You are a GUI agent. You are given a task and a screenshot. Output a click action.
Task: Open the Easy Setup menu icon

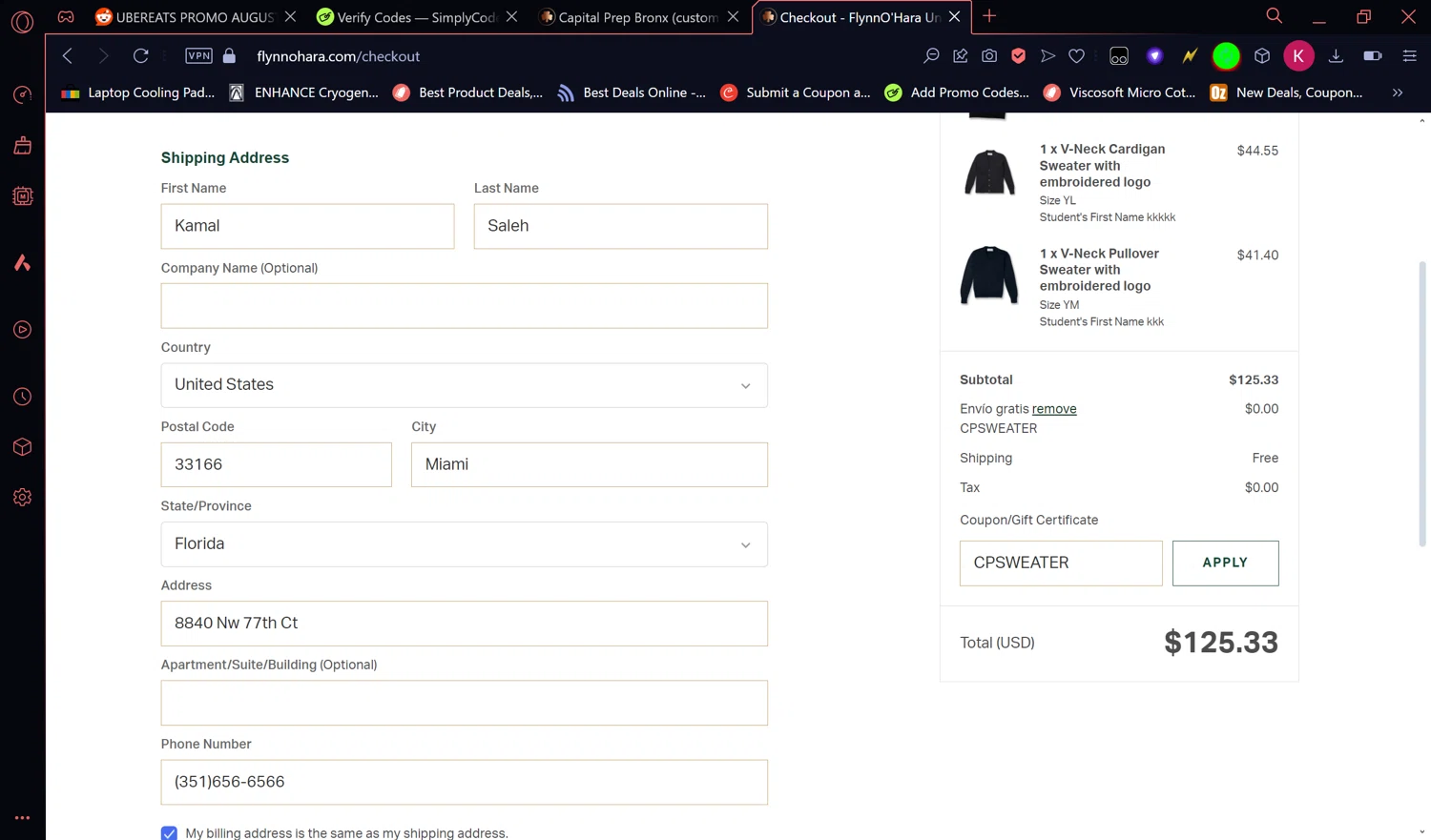tap(1409, 56)
